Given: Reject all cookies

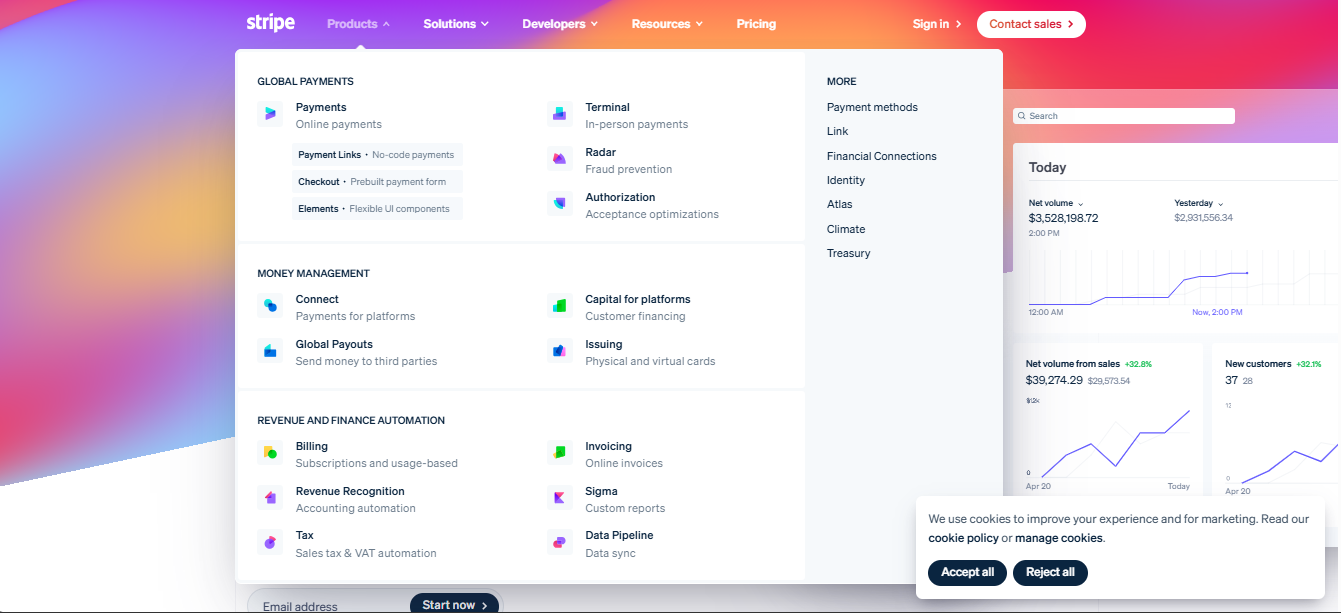Looking at the screenshot, I should point(1050,572).
